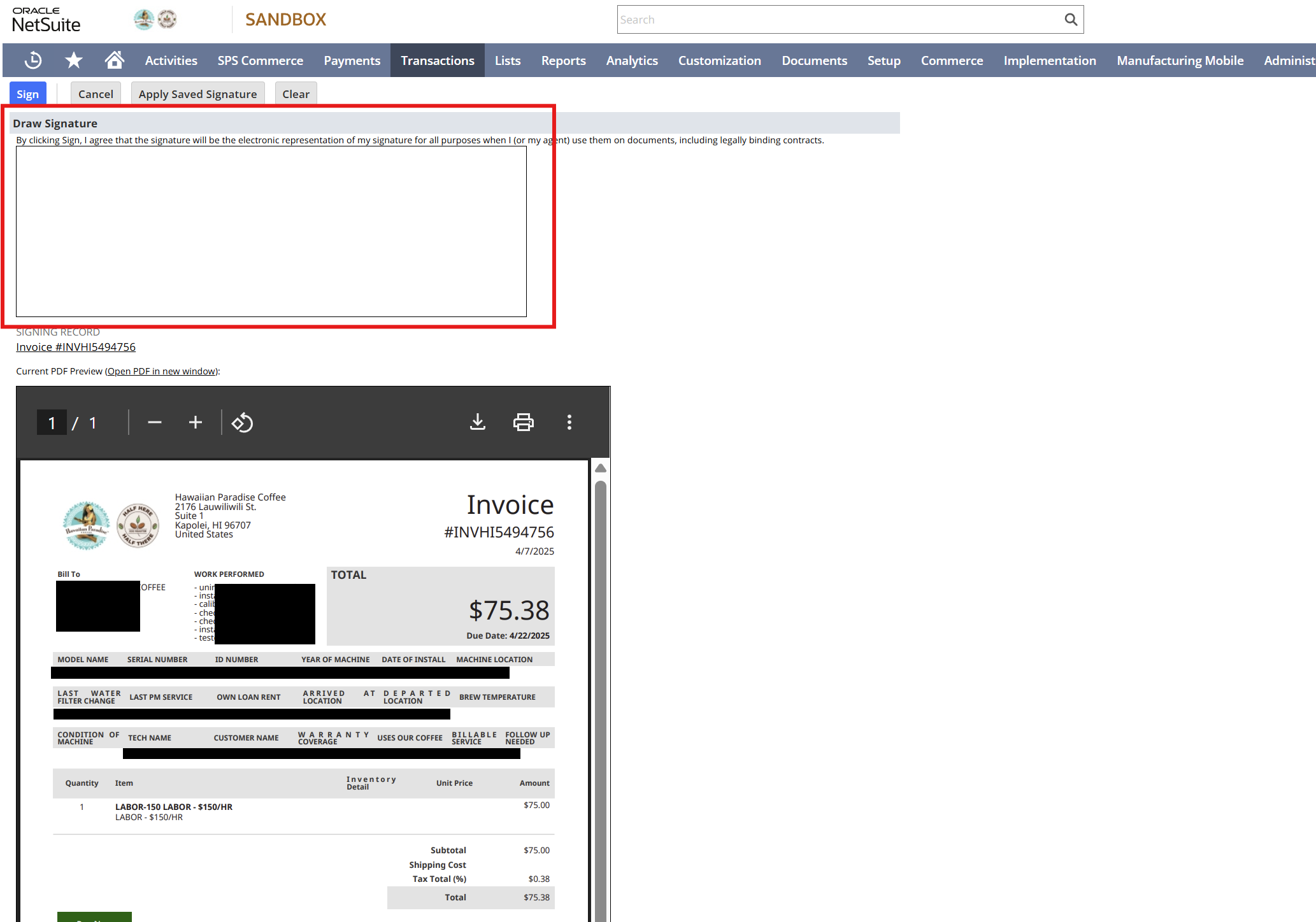Open the Documents menu
The height and width of the screenshot is (922, 1316).
pos(815,60)
